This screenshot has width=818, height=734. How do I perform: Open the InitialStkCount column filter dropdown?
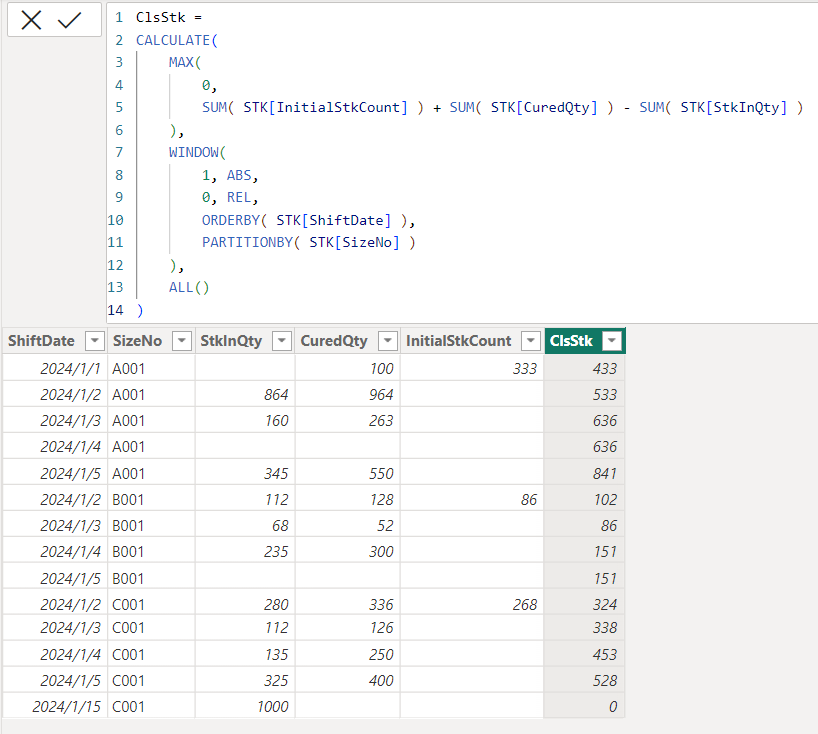pos(531,341)
